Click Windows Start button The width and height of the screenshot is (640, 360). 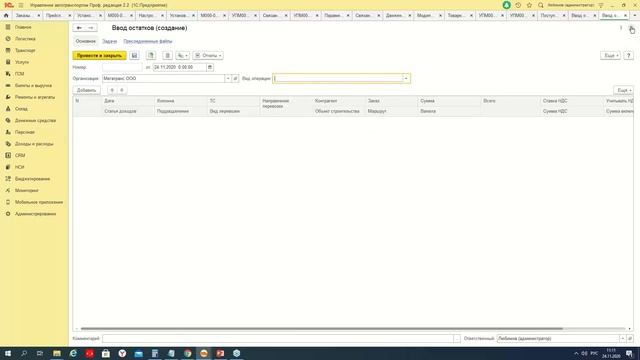[x=8, y=353]
